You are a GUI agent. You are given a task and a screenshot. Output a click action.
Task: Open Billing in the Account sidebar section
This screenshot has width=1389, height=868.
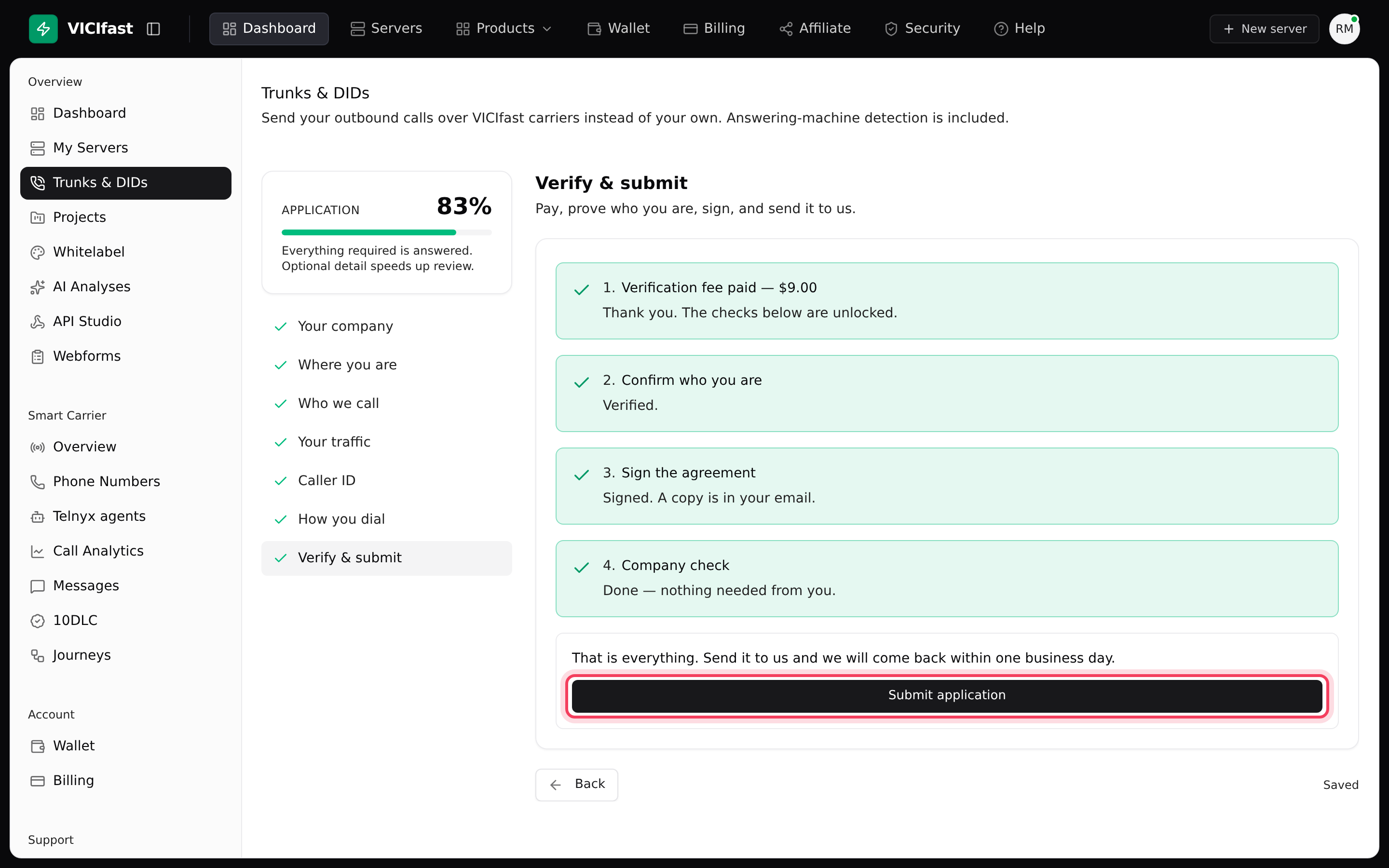click(126, 781)
